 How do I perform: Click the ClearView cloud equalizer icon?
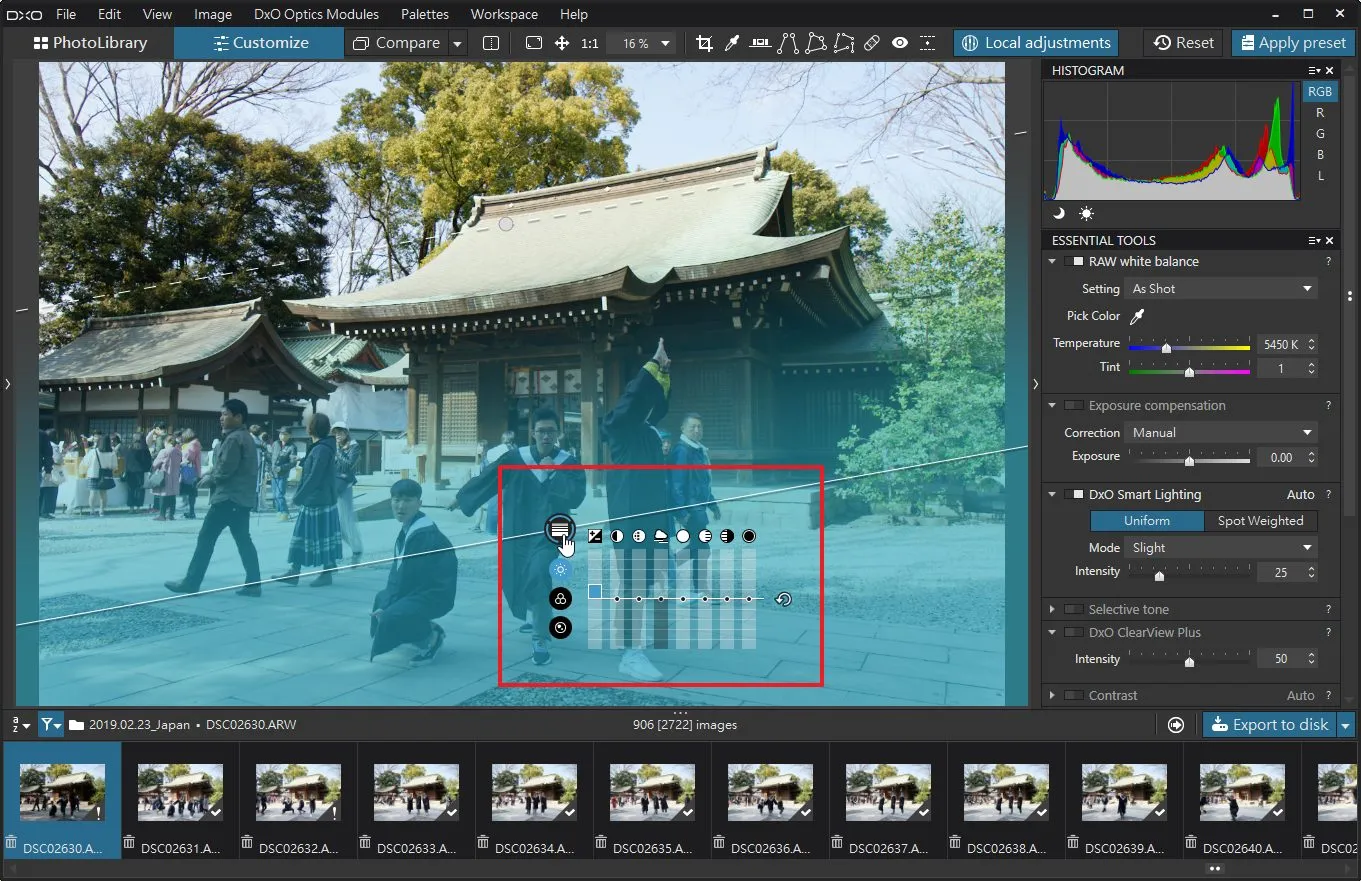pos(661,536)
